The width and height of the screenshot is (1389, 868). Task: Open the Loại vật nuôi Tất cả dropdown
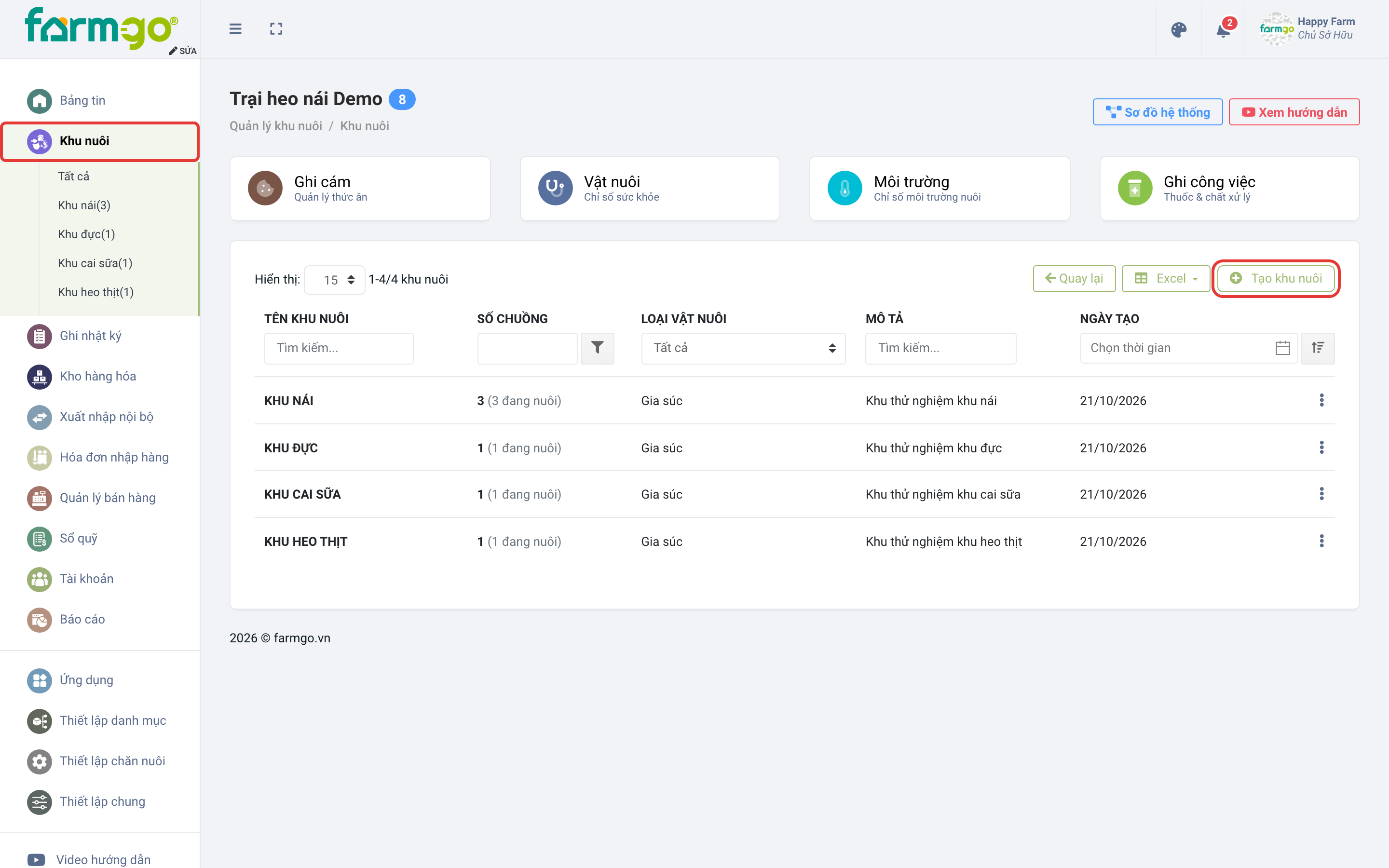[x=743, y=348]
